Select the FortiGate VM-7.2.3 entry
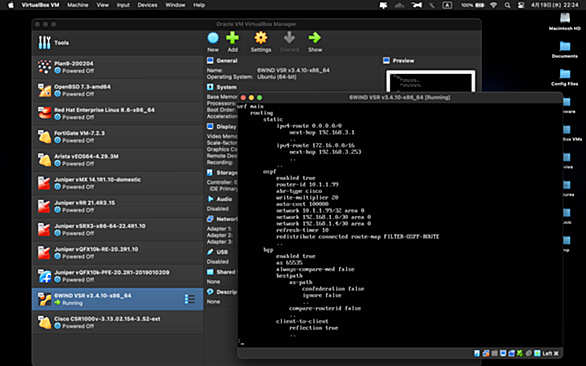This screenshot has width=586, height=366. click(x=118, y=136)
